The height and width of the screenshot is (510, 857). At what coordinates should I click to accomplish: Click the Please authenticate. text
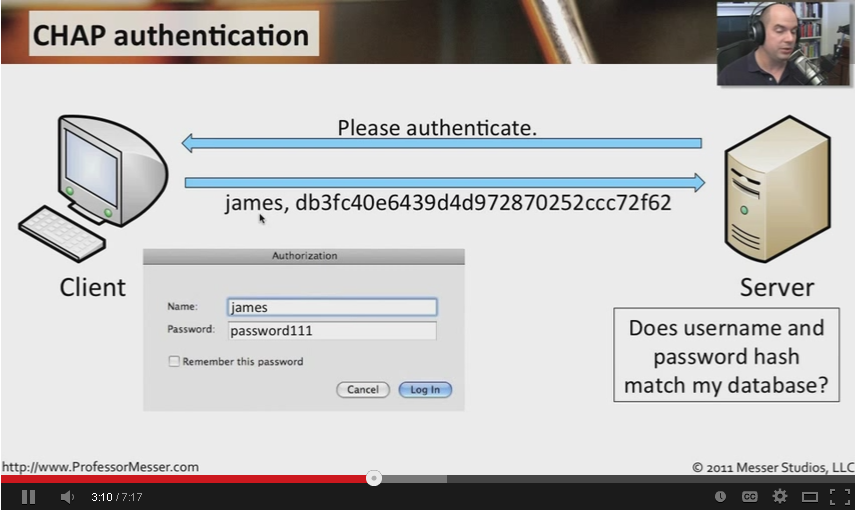(x=437, y=128)
